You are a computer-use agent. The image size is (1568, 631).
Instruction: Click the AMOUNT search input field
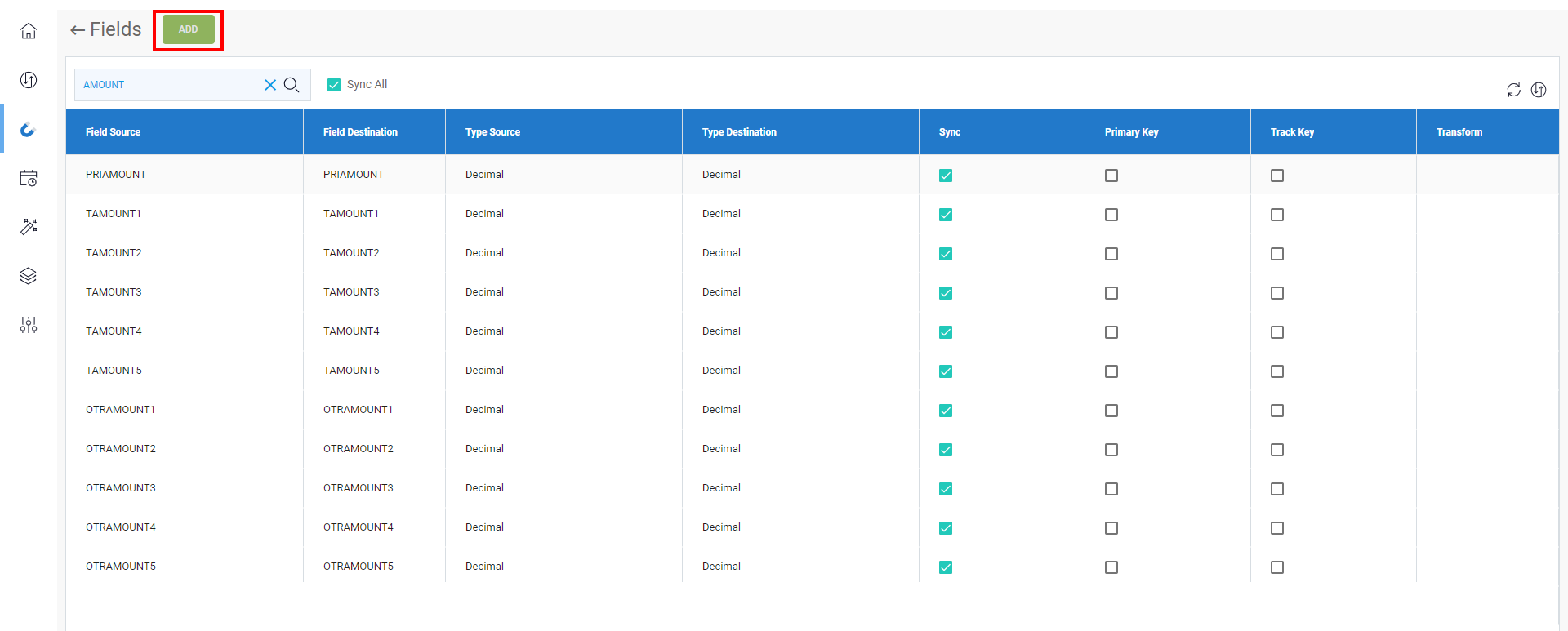(x=167, y=85)
